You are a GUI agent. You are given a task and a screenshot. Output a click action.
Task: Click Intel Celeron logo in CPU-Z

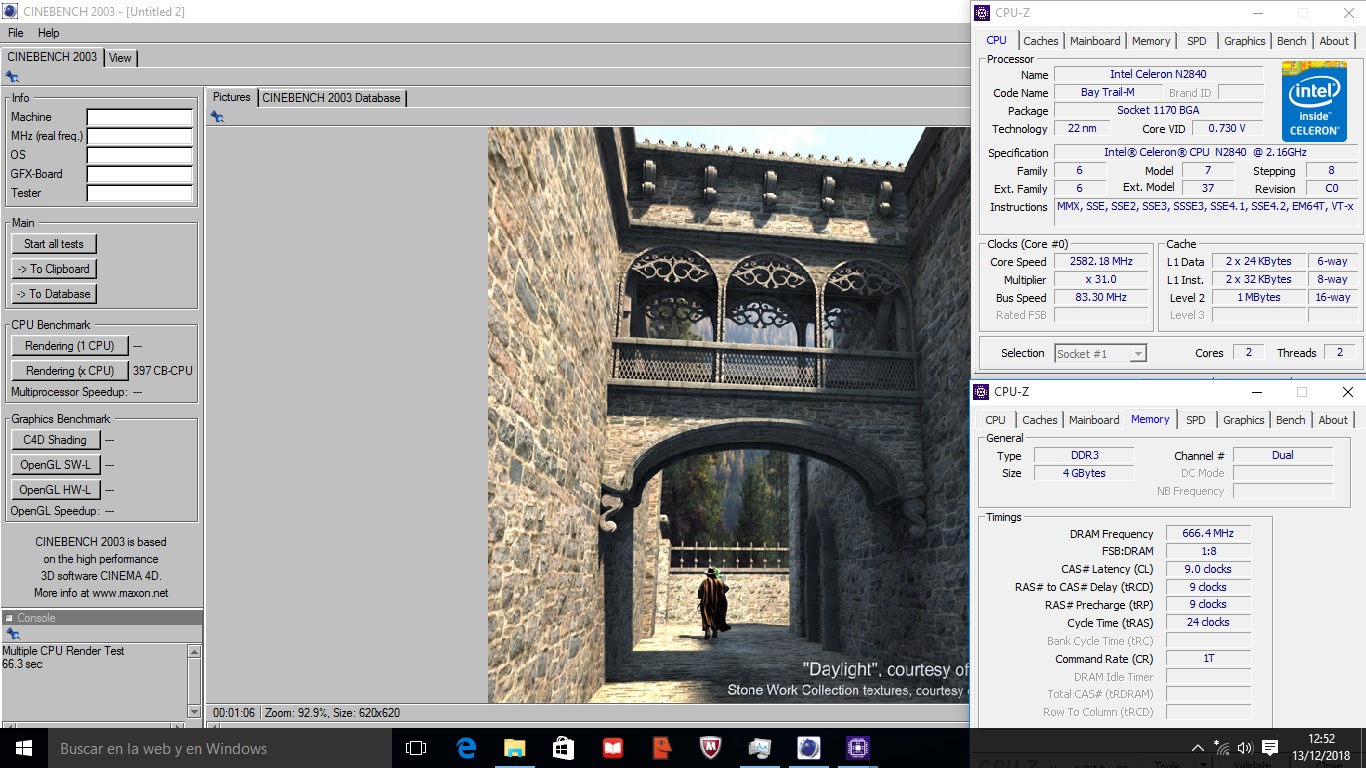click(x=1313, y=101)
